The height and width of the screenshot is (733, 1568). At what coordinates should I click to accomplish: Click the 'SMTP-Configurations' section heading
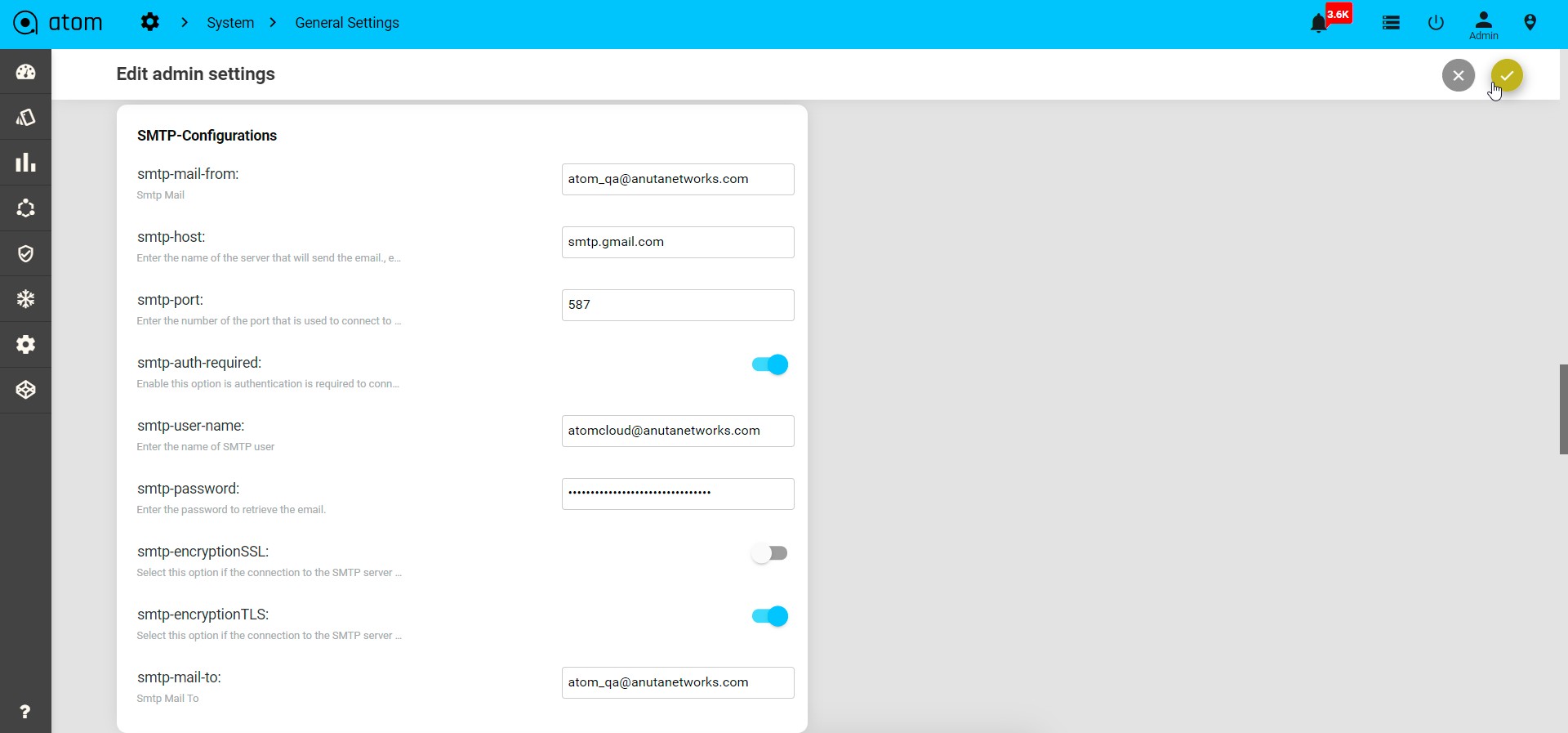(207, 136)
